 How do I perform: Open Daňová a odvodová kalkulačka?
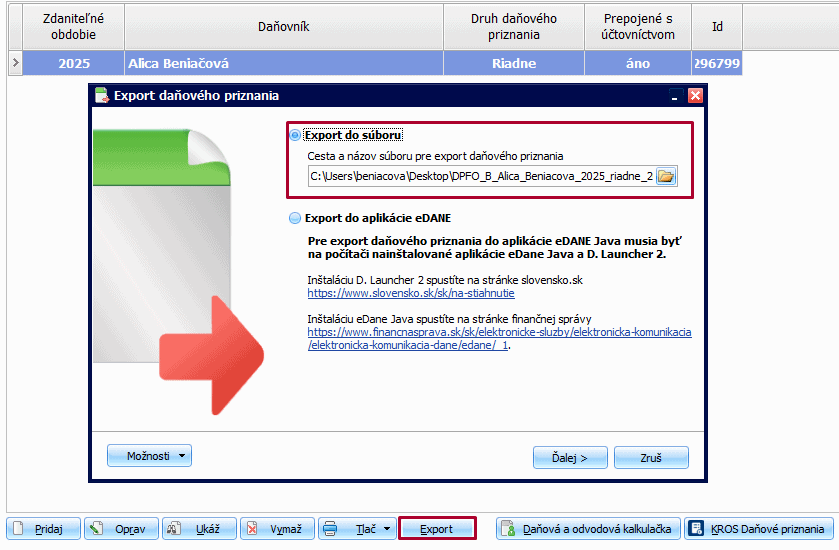tap(589, 529)
